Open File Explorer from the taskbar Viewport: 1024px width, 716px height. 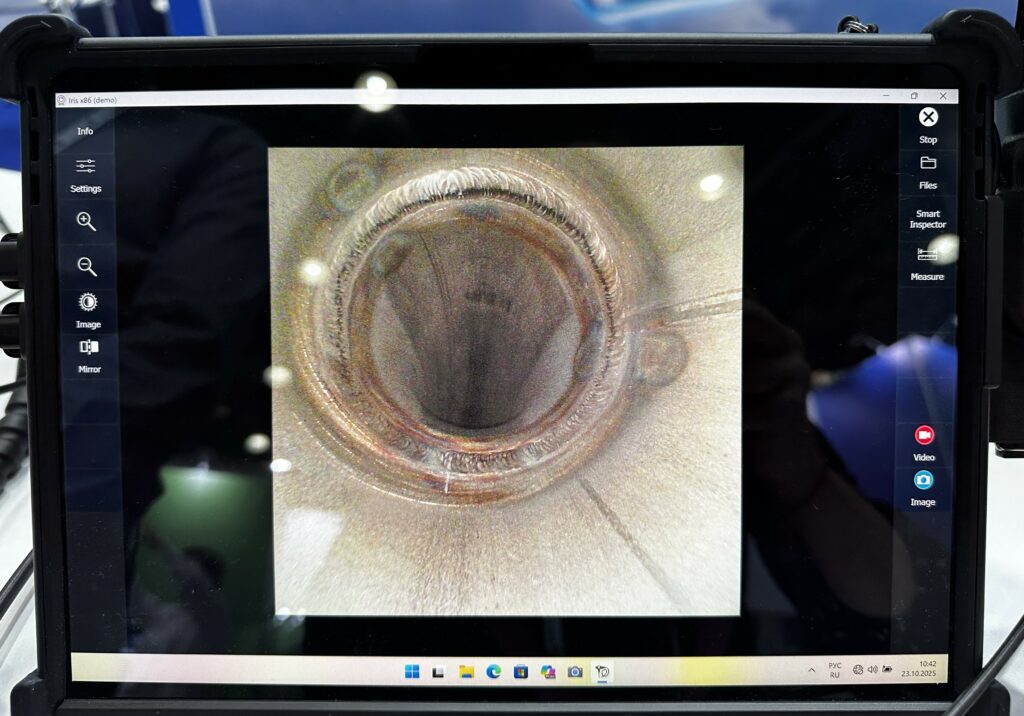tap(466, 671)
